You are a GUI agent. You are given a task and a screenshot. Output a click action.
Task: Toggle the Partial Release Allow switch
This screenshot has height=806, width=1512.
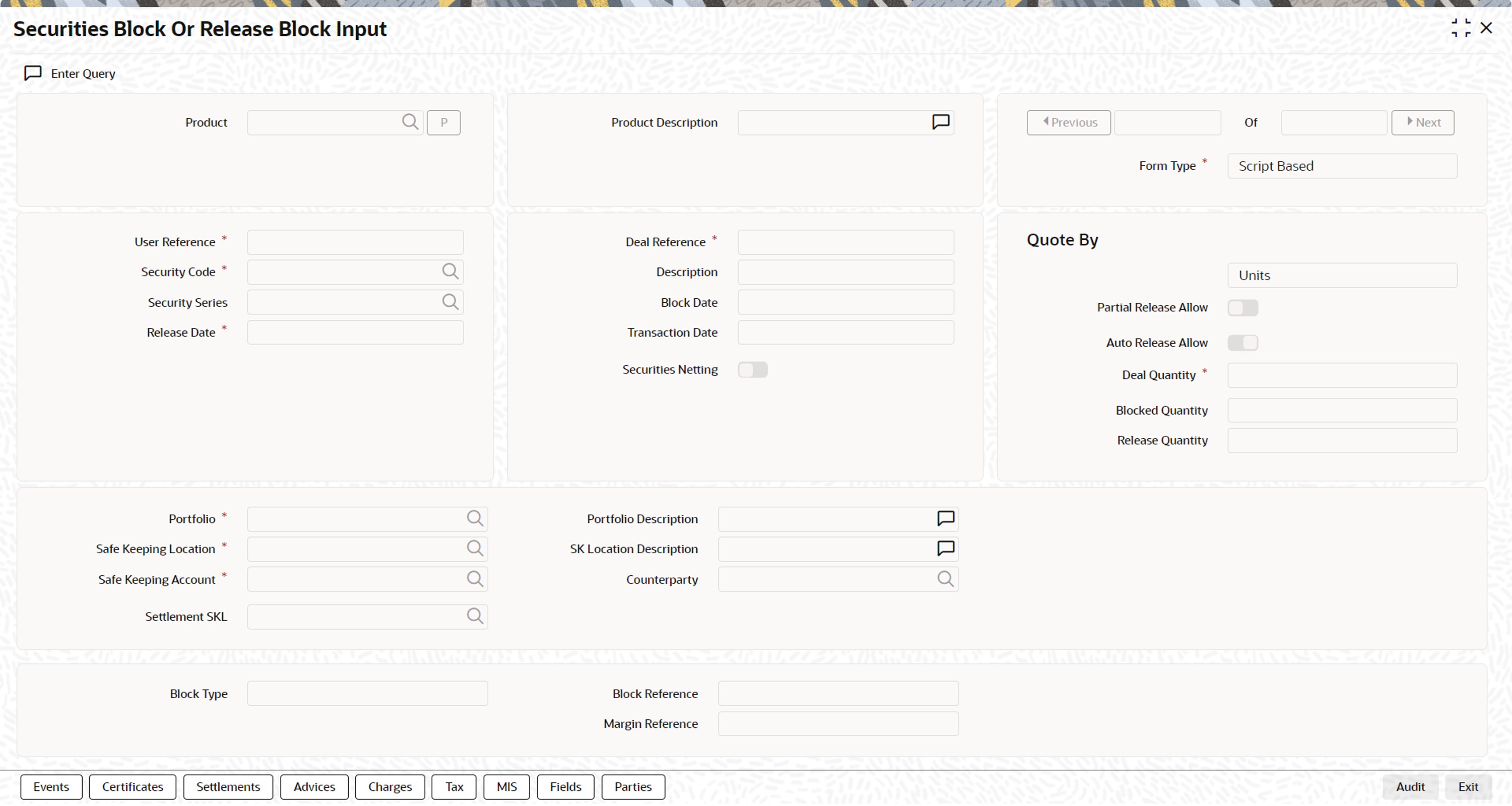1242,308
